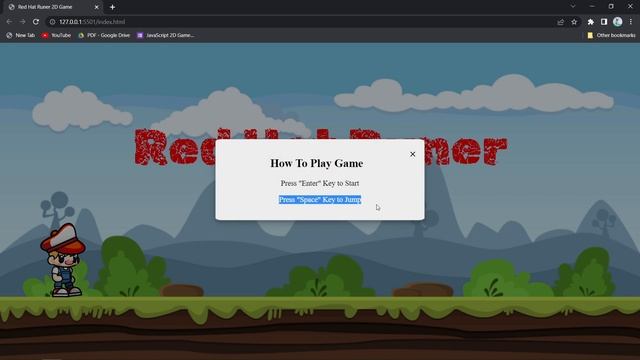Open the tab search dropdown chevron

(573, 7)
